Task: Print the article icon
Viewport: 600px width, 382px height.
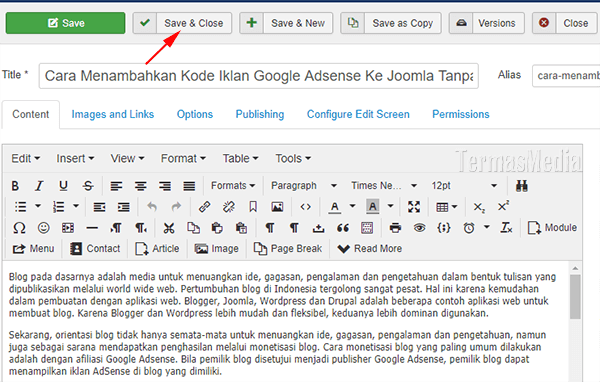Action: tap(395, 228)
